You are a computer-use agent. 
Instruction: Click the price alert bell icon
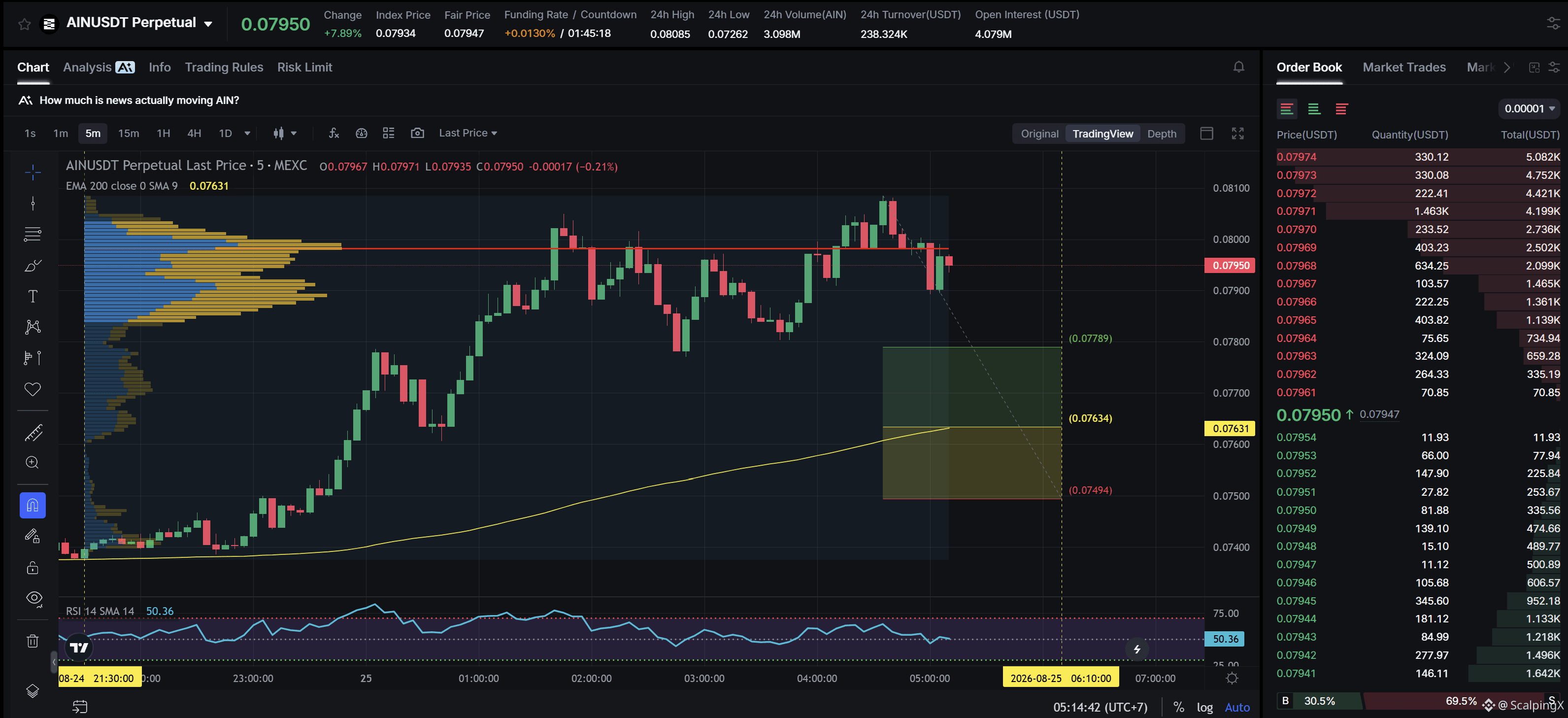coord(1239,67)
